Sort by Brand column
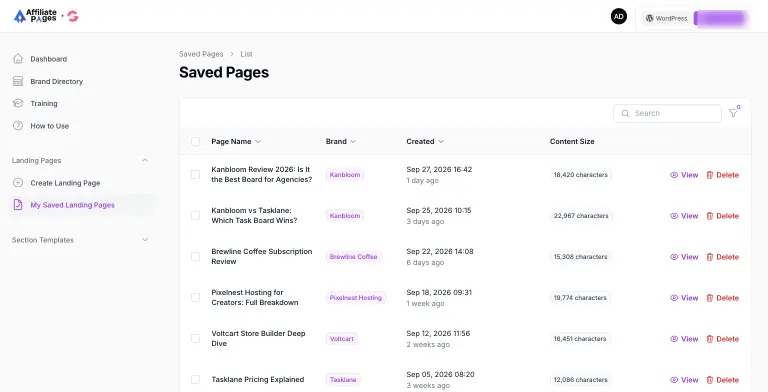Screen dimensions: 768x392 (340, 142)
